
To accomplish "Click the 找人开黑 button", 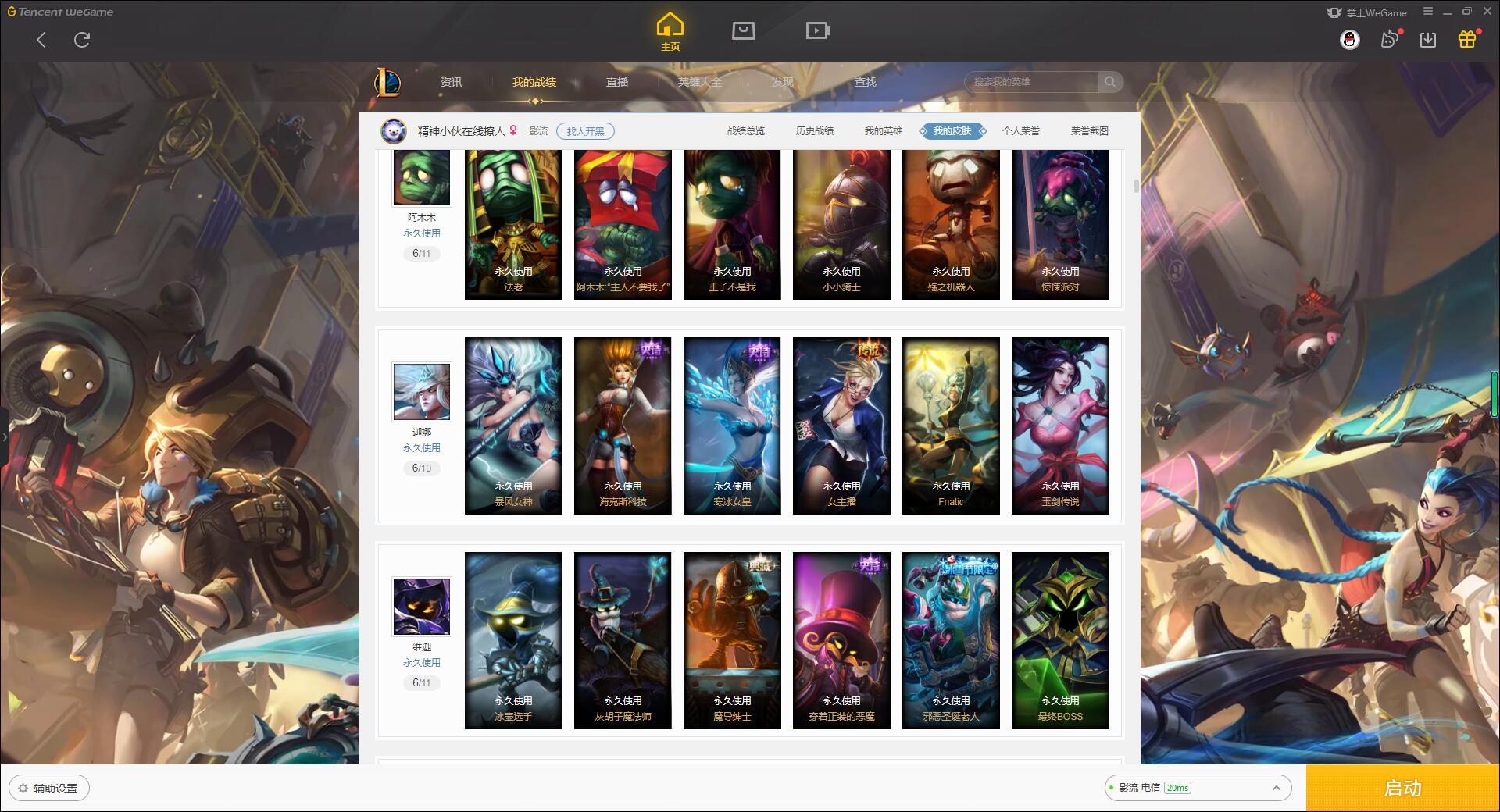I will tap(585, 131).
